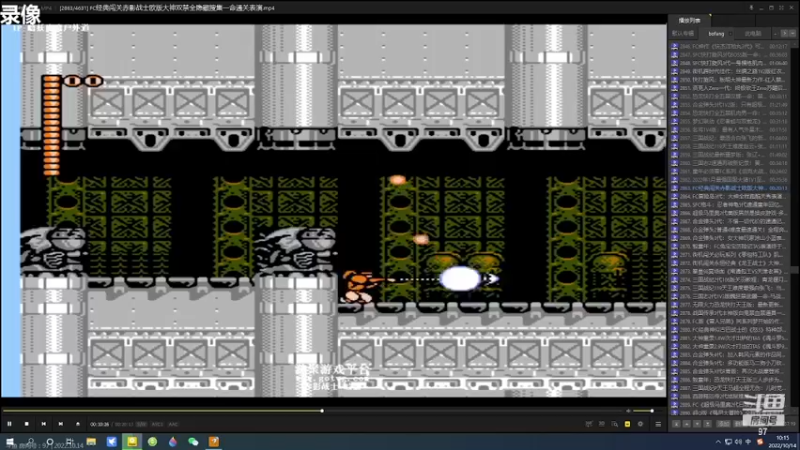Select playlist entry 2854
The height and width of the screenshot is (450, 800).
[x=730, y=113]
